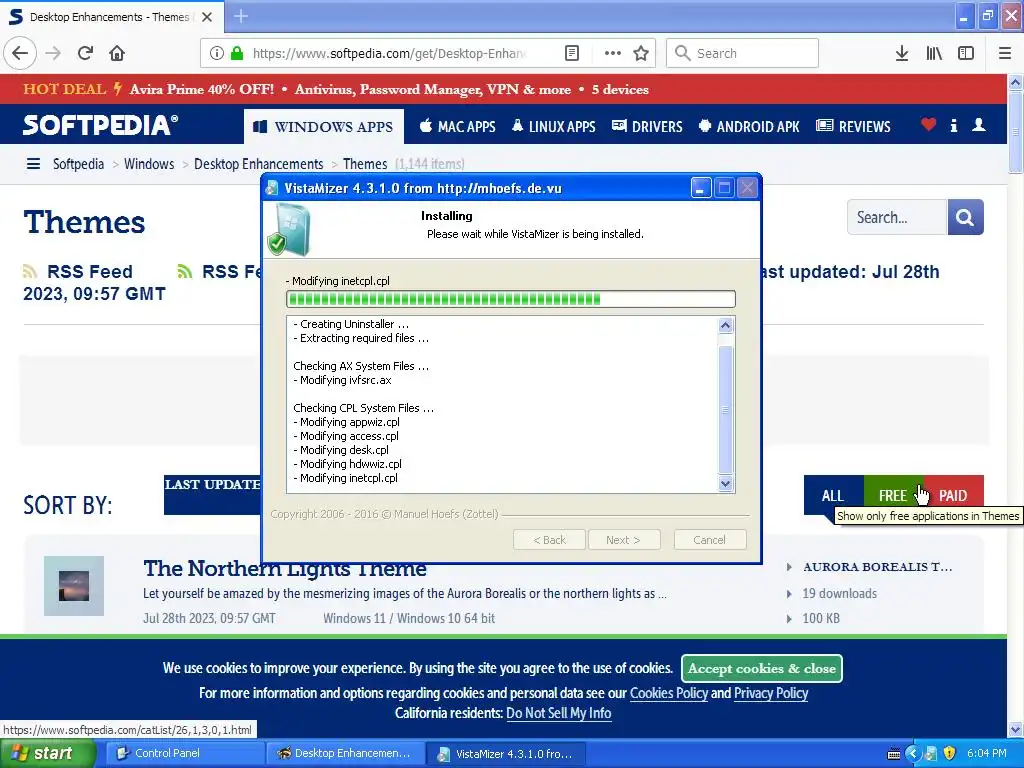Open the Firefox hamburger menu
1024x768 pixels.
coord(1004,53)
